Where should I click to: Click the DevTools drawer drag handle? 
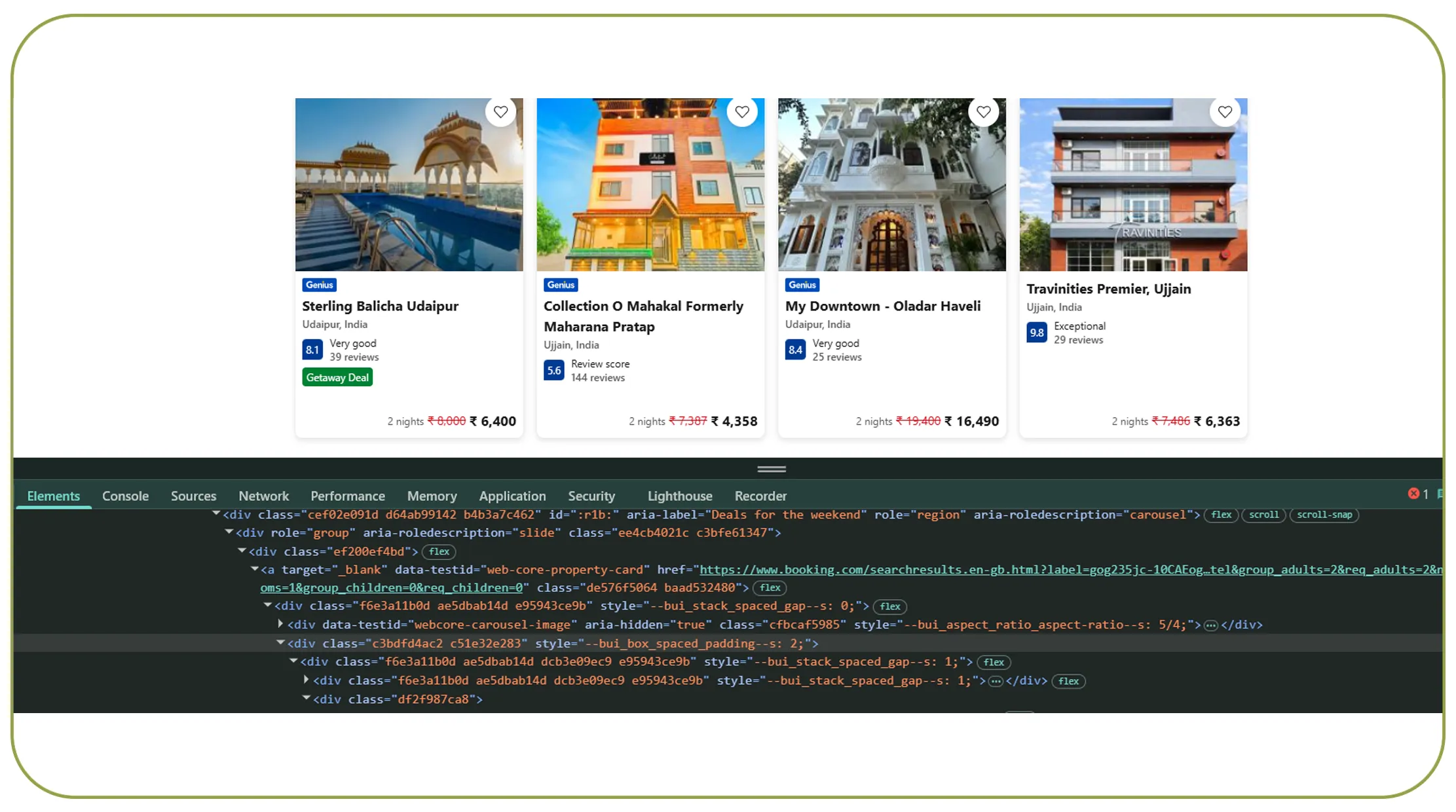pyautogui.click(x=772, y=469)
